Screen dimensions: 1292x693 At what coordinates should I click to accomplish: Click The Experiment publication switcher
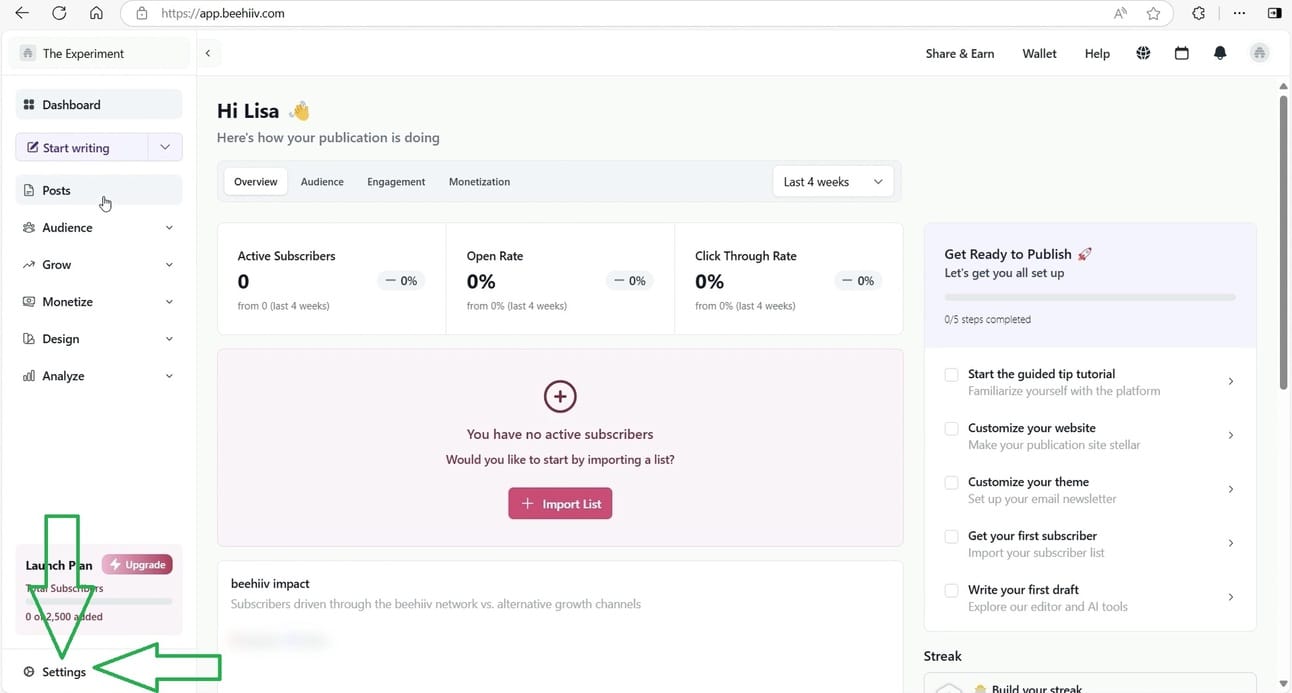[99, 53]
